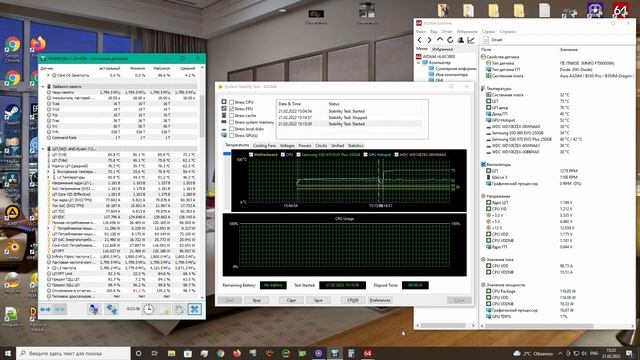This screenshot has width=640, height=360.
Task: Click the red AIDA64 taskbar icon
Action: pyautogui.click(x=367, y=353)
